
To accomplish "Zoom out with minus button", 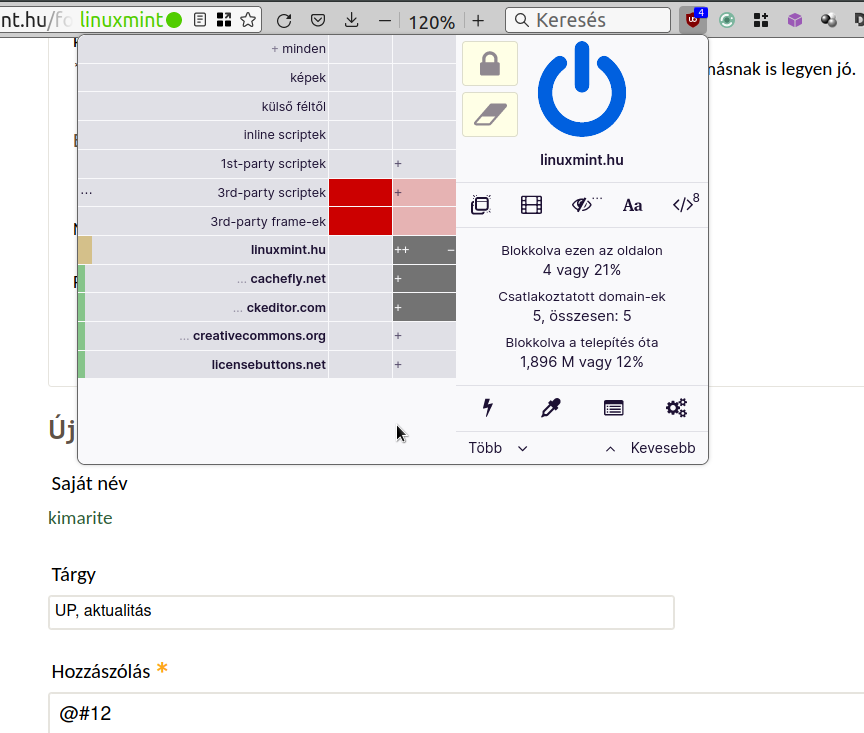I will coord(385,21).
